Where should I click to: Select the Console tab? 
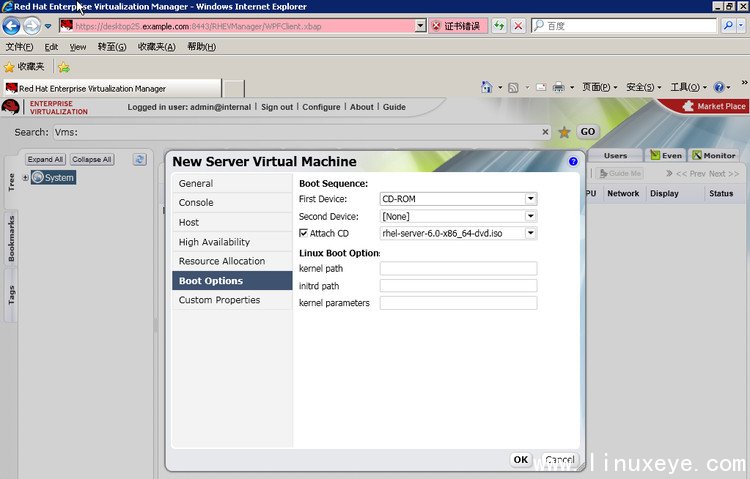click(x=232, y=202)
